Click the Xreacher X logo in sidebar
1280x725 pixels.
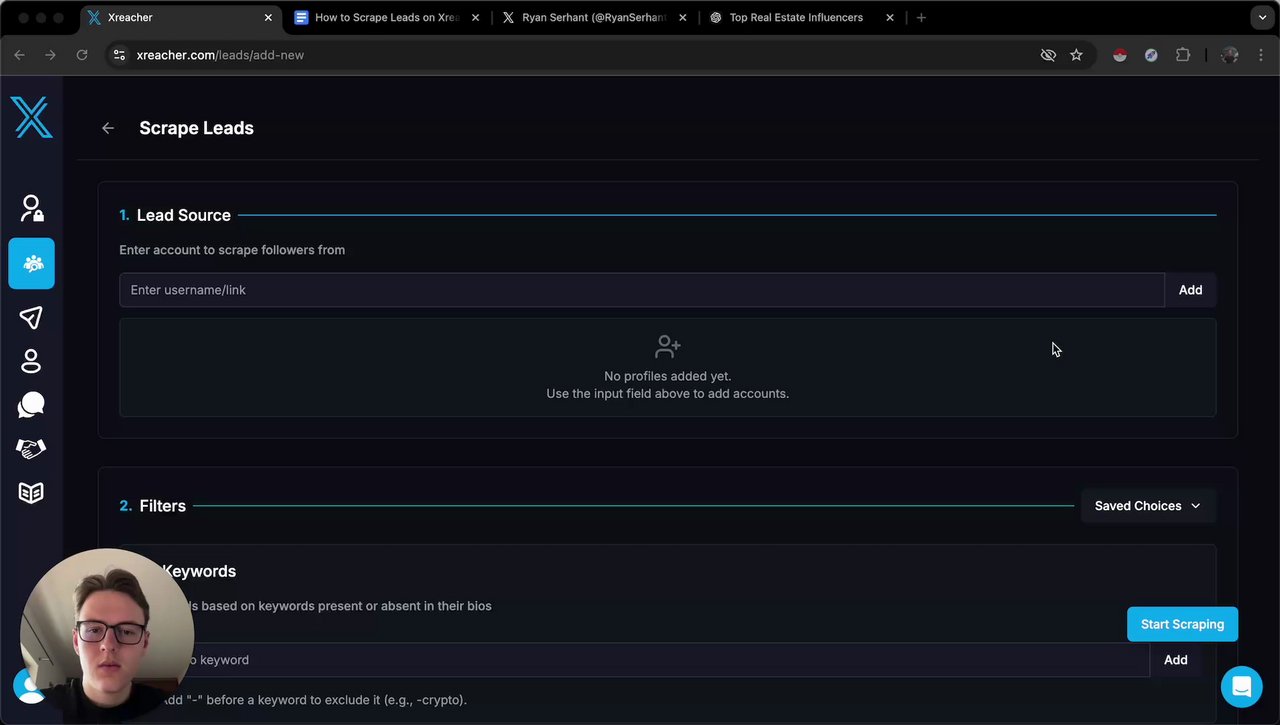click(31, 117)
